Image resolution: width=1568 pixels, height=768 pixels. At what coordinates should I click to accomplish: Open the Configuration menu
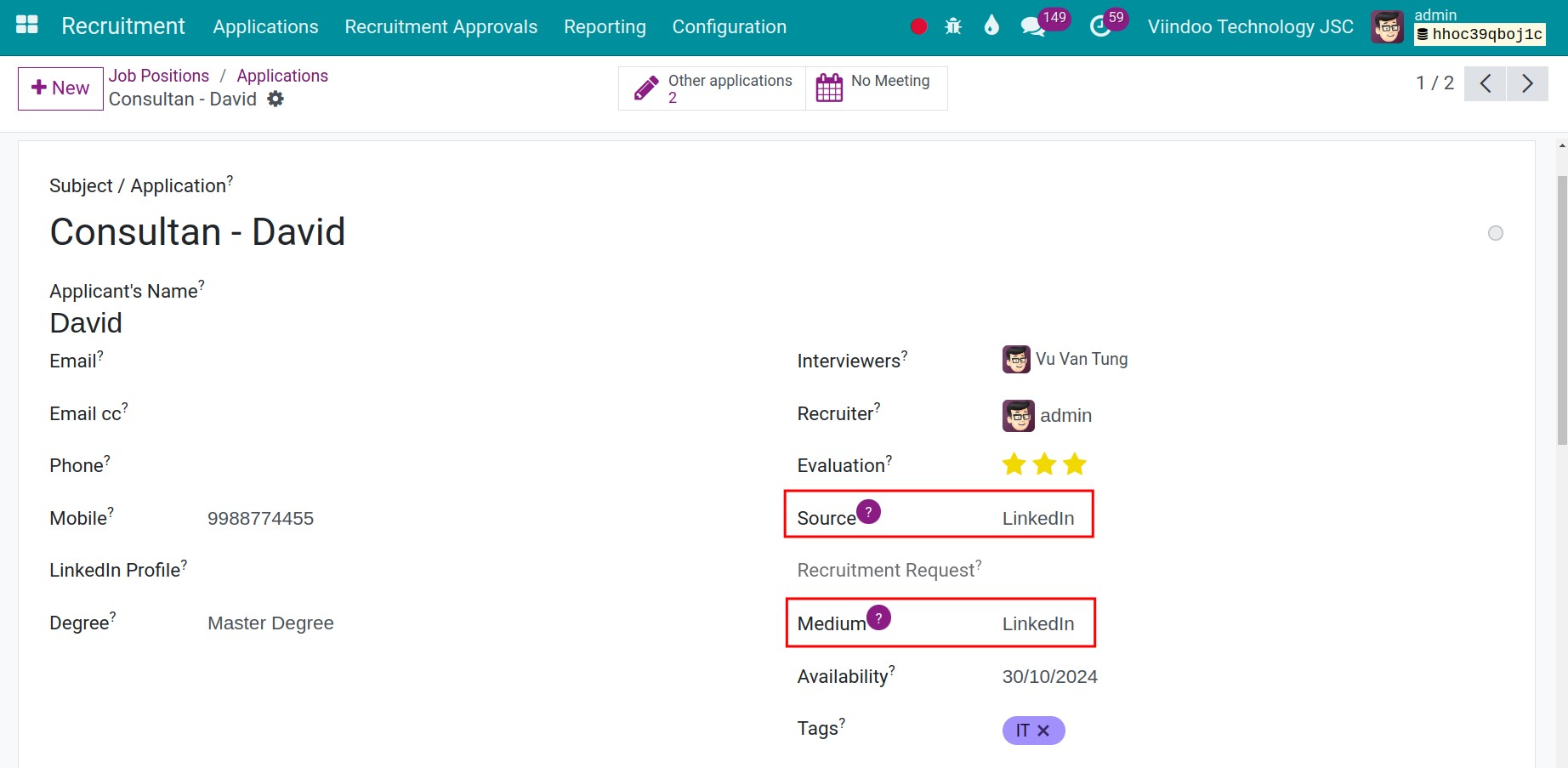click(730, 26)
